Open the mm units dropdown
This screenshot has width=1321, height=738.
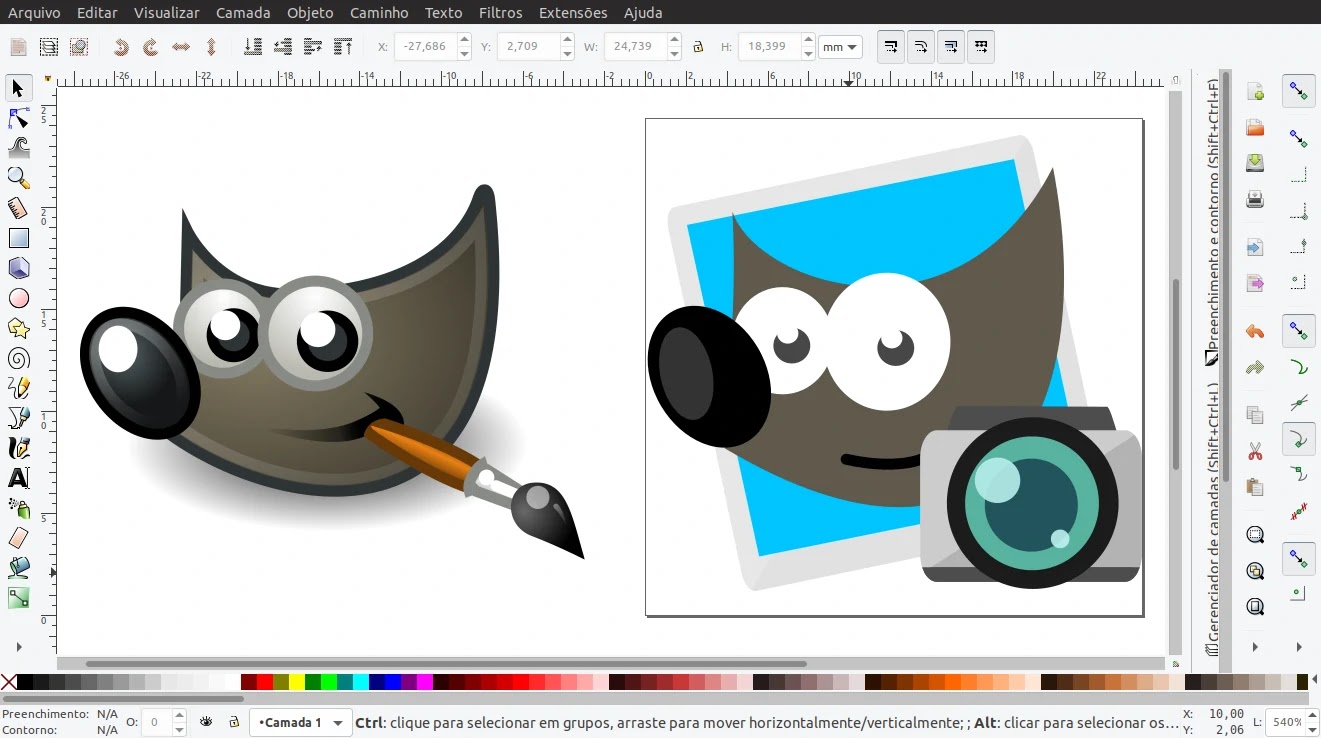(x=840, y=47)
